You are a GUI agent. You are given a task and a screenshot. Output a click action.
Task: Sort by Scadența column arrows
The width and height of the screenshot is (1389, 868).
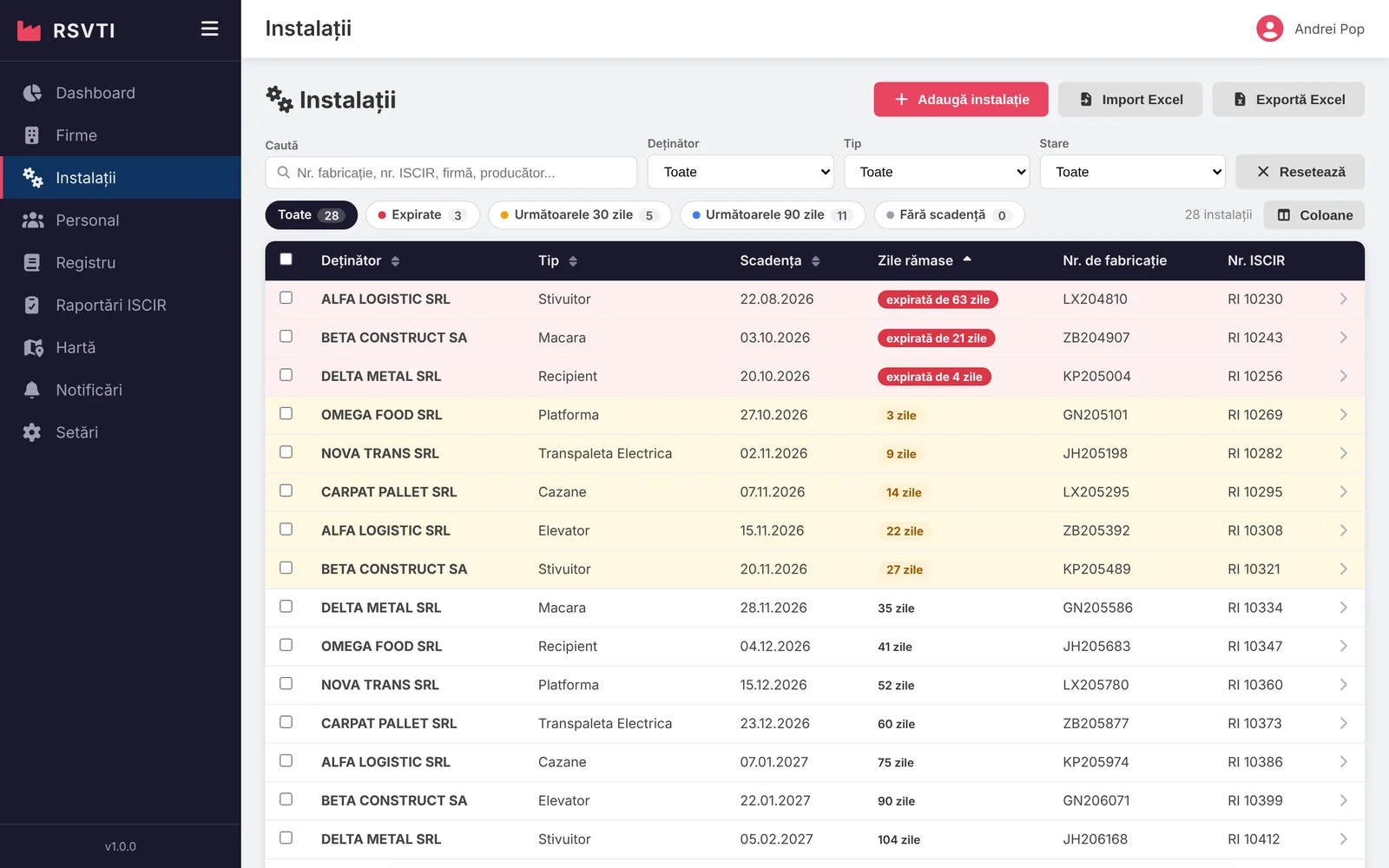click(815, 261)
